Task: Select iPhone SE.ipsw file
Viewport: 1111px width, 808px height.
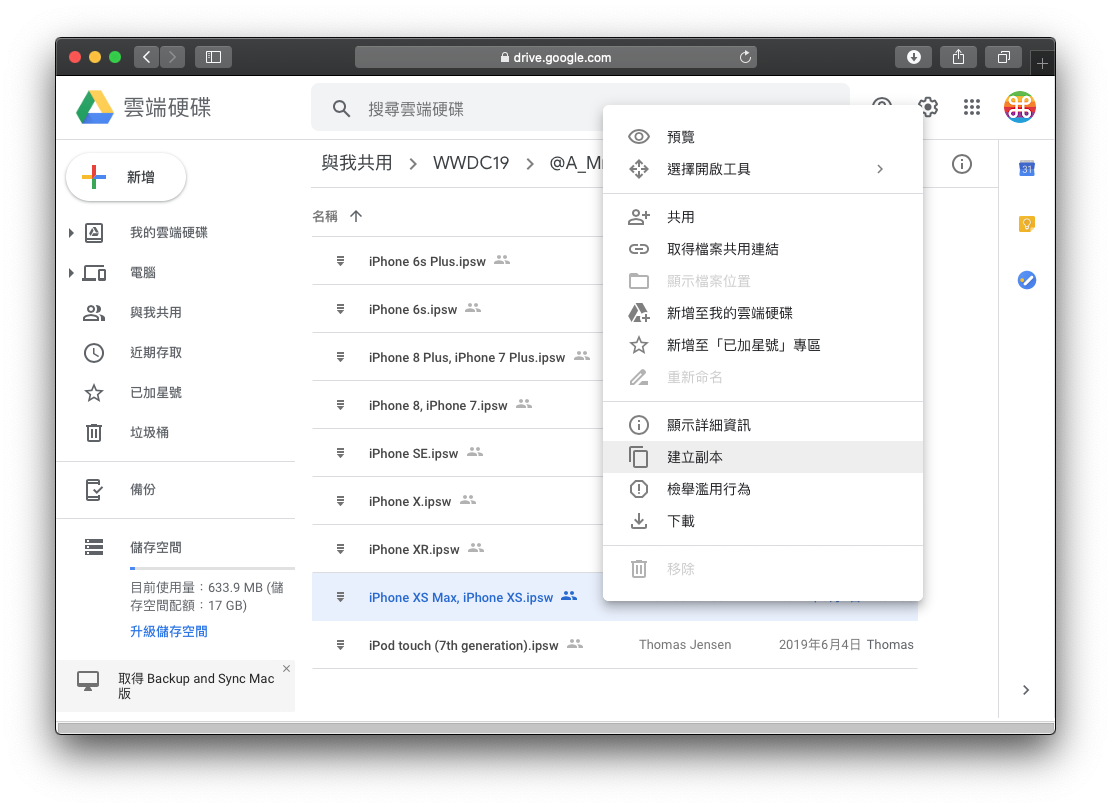Action: pyautogui.click(x=457, y=454)
